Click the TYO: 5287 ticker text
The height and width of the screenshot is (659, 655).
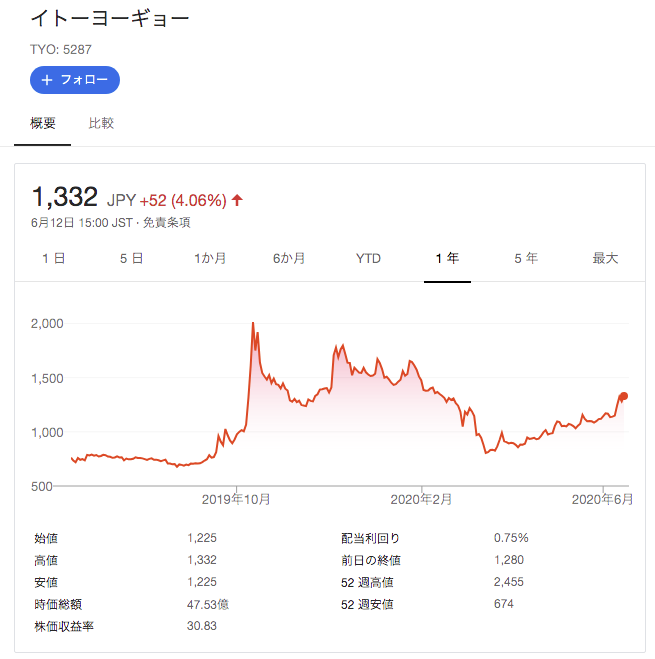[61, 50]
